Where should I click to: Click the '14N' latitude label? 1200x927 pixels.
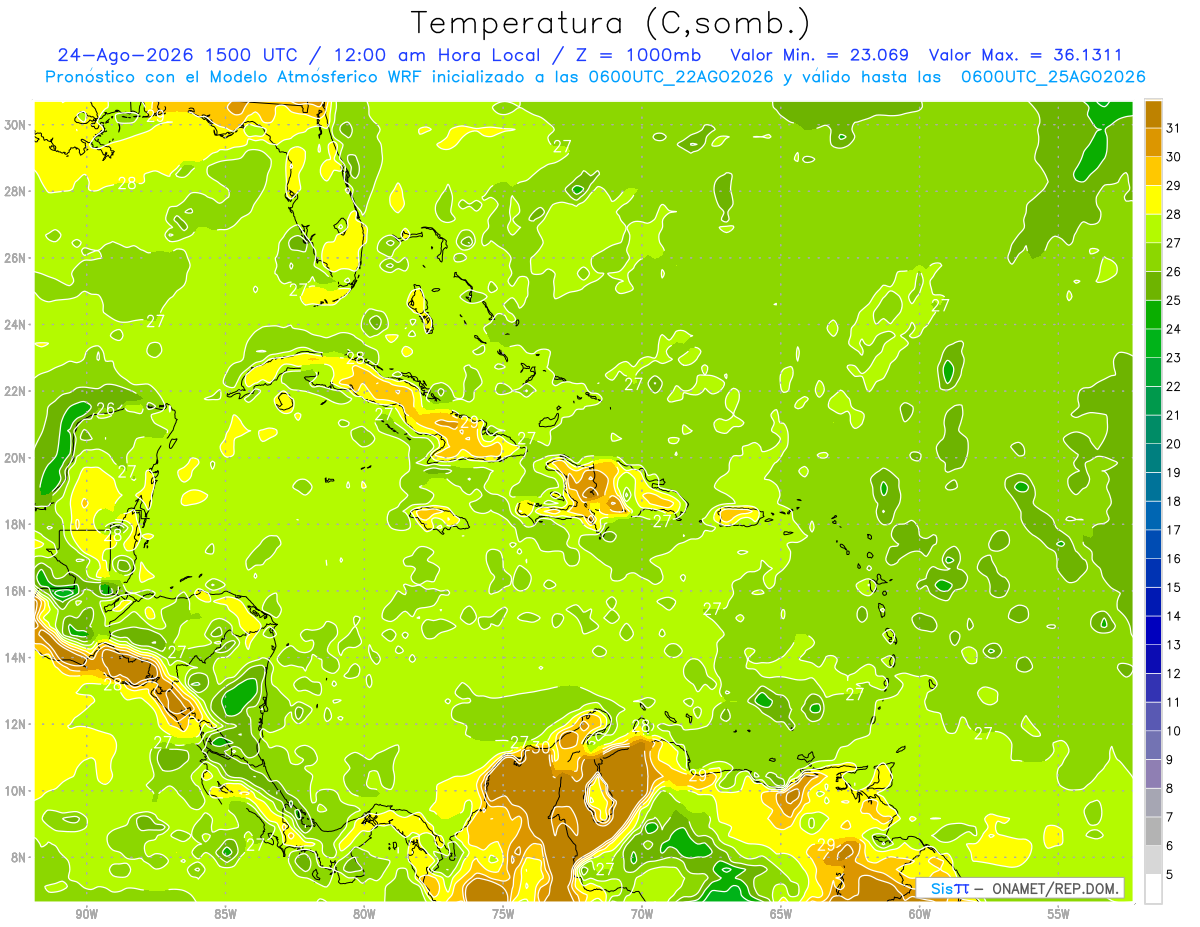pos(17,658)
